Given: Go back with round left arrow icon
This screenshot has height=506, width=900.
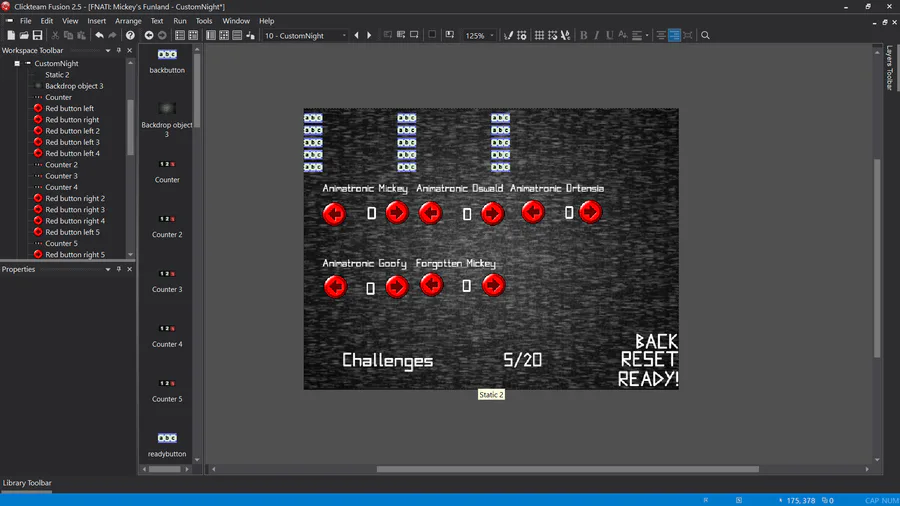Looking at the screenshot, I should coord(149,36).
